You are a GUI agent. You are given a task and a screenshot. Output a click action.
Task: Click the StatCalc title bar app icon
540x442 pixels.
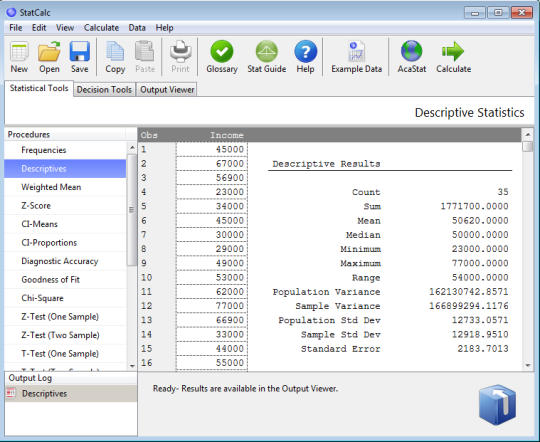(x=11, y=12)
